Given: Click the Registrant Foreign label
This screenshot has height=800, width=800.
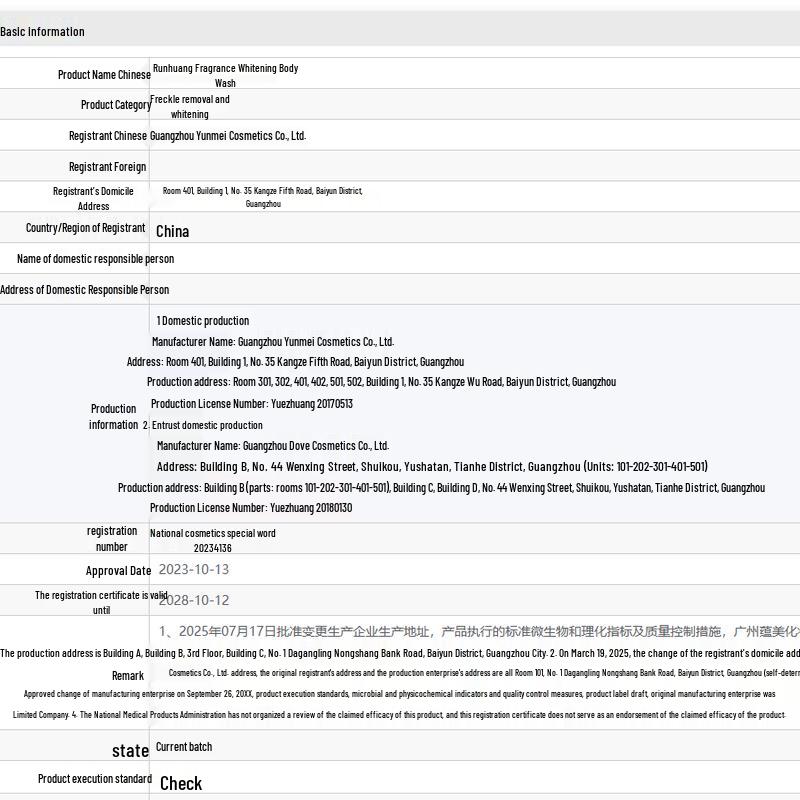Looking at the screenshot, I should coord(107,167).
